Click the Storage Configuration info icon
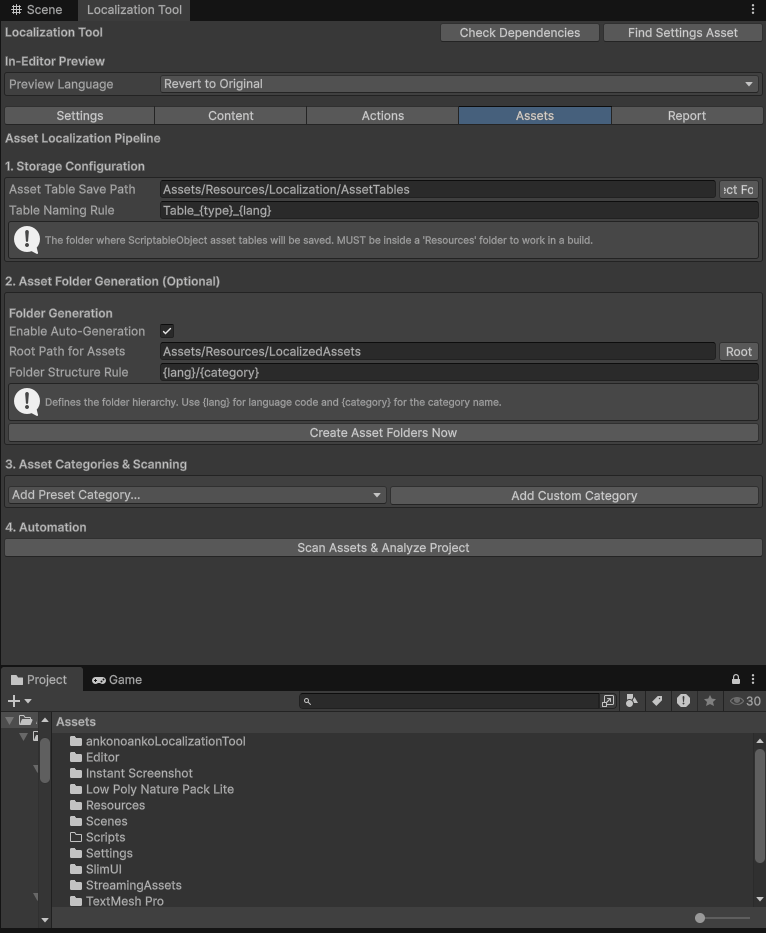This screenshot has width=766, height=933. [27, 240]
